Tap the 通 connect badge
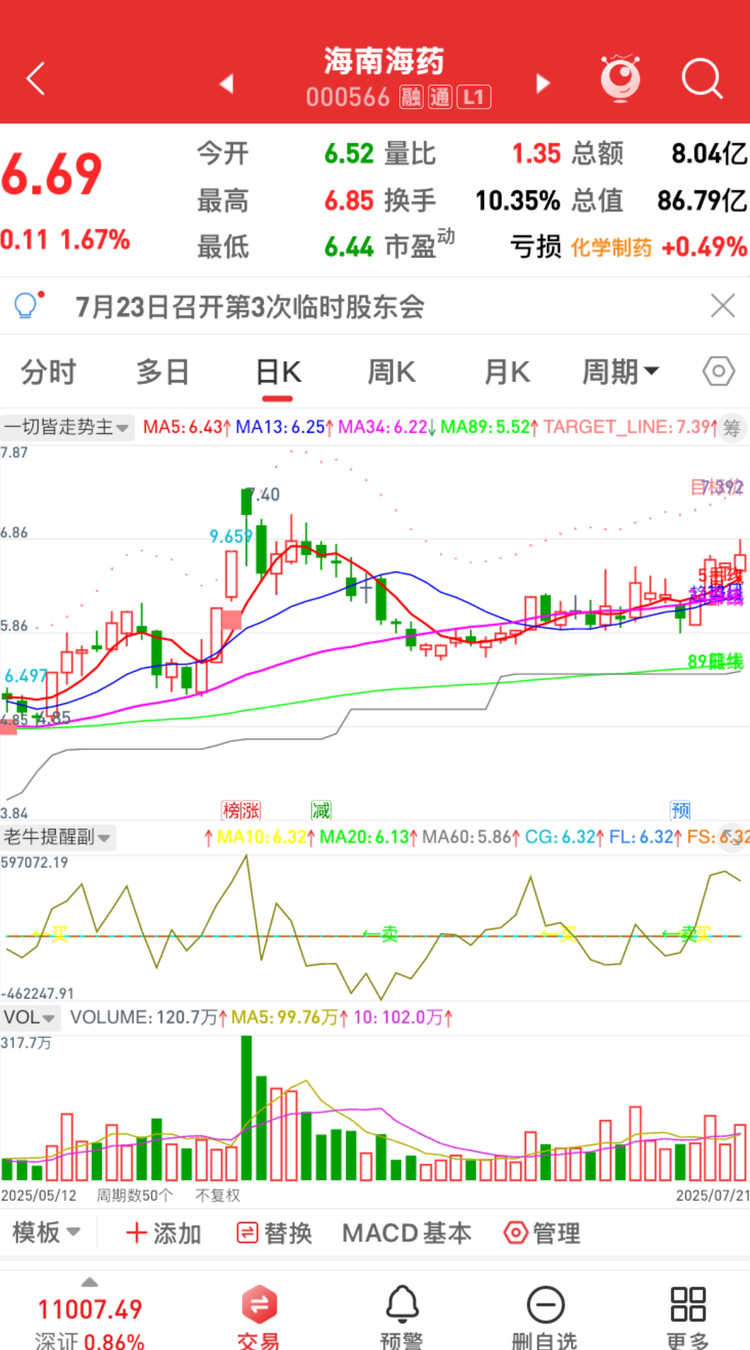 pos(440,97)
